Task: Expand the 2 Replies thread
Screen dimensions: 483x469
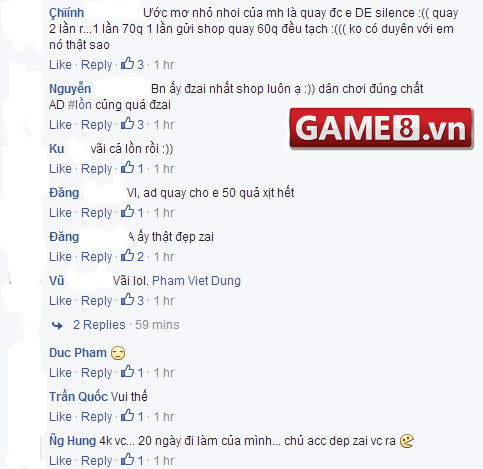Action: coord(99,325)
